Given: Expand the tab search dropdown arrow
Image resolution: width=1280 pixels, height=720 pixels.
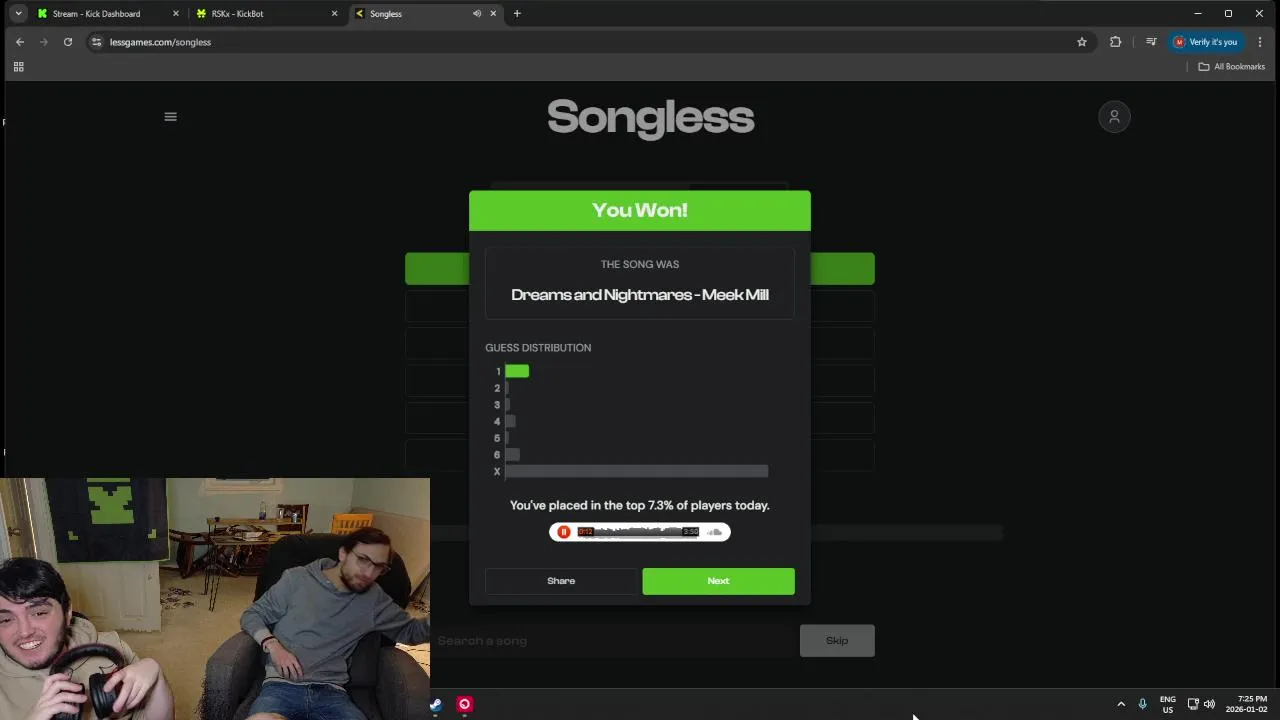Looking at the screenshot, I should [x=18, y=14].
